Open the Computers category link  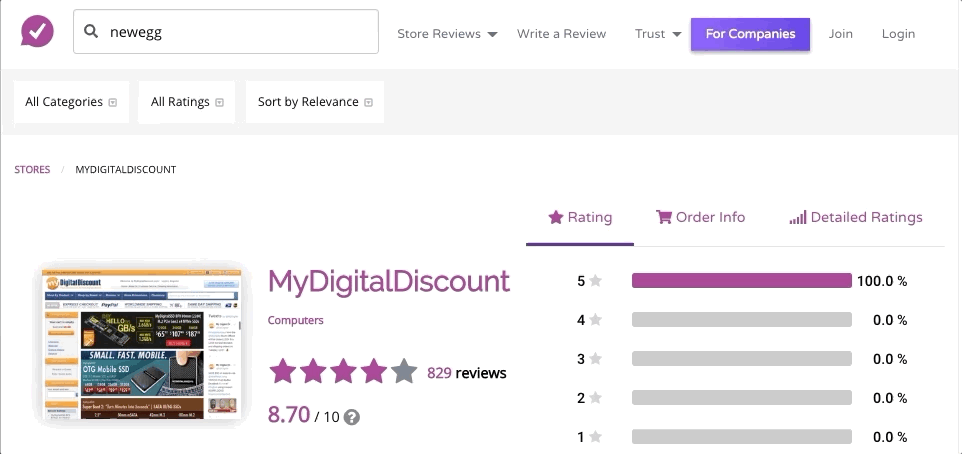pyautogui.click(x=296, y=320)
